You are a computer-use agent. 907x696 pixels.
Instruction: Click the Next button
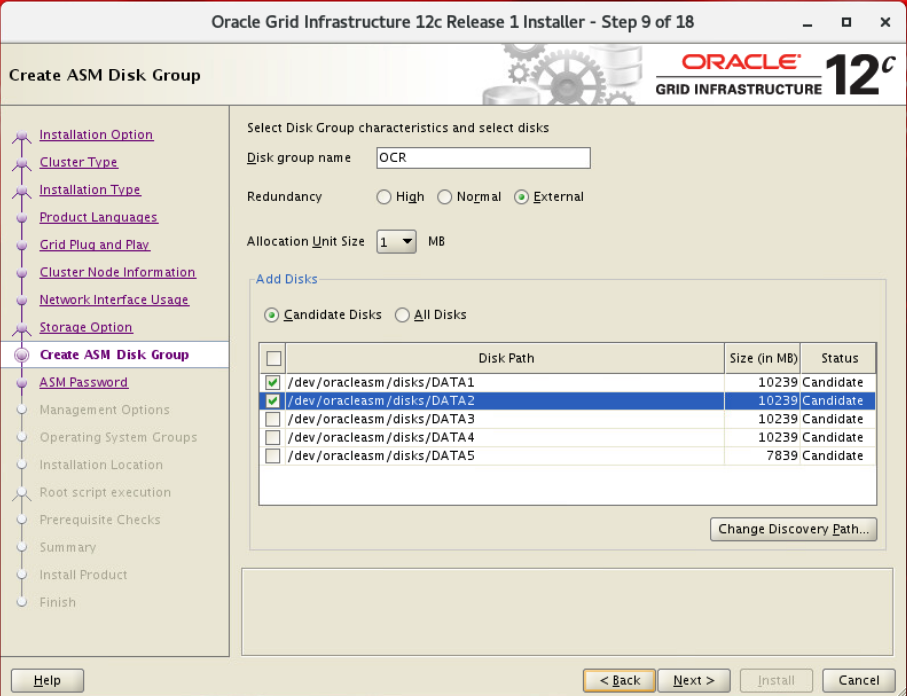click(693, 681)
